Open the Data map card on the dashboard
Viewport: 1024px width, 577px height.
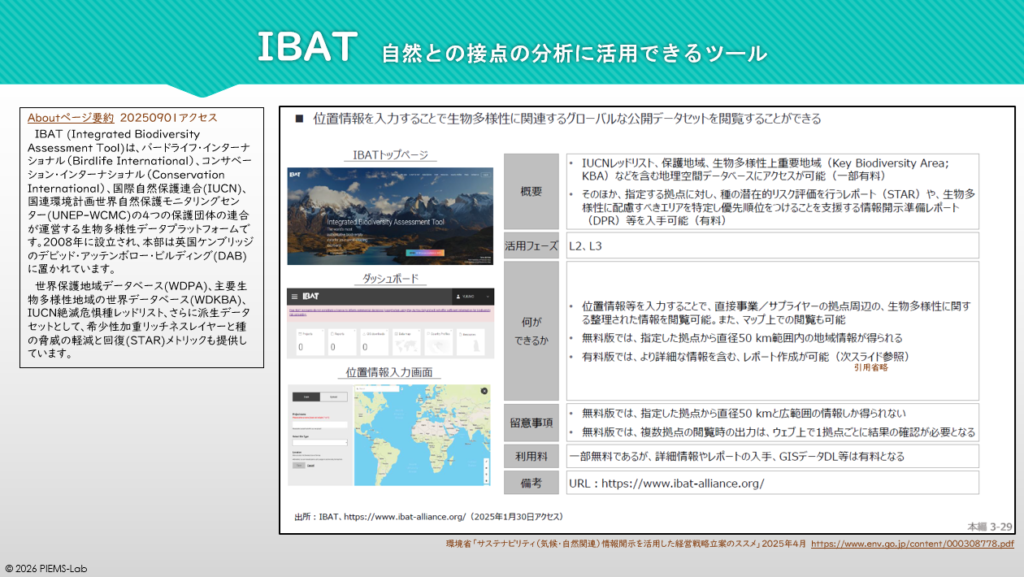coord(408,341)
